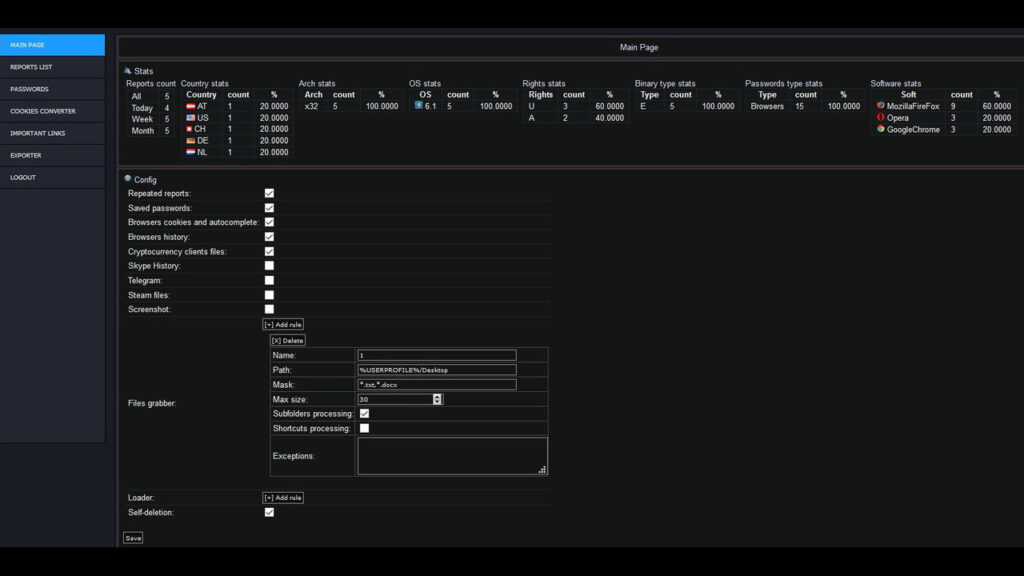This screenshot has height=576, width=1024.
Task: Open the Main Page sidebar item
Action: point(52,45)
